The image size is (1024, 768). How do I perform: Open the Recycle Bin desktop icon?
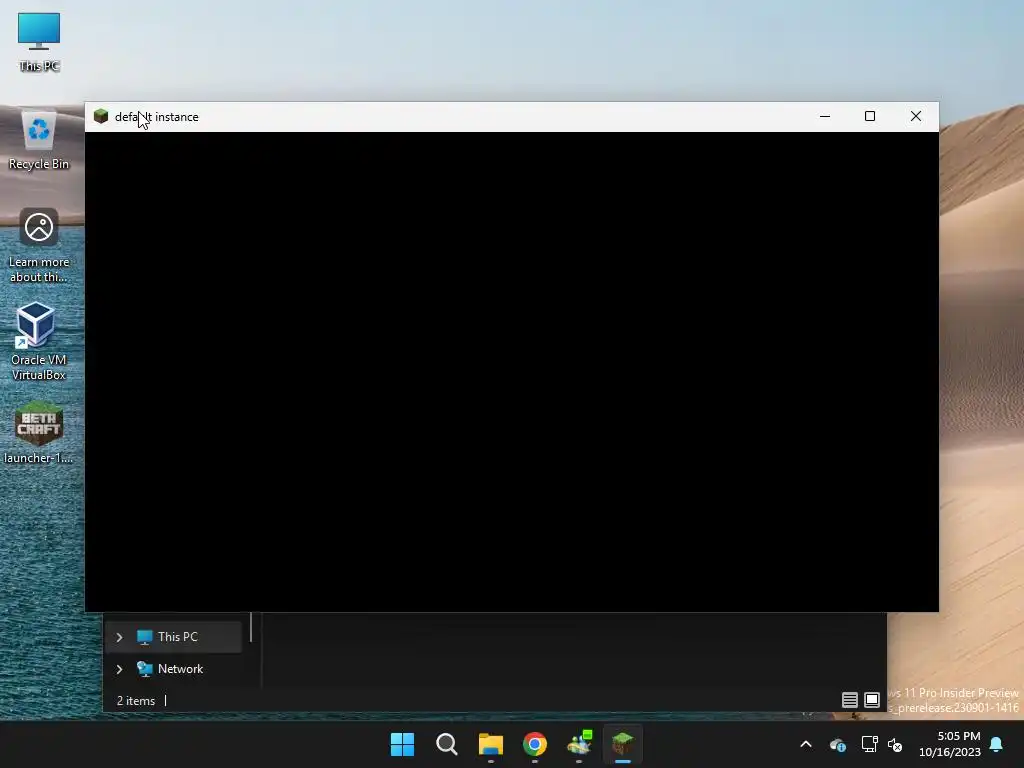point(39,140)
